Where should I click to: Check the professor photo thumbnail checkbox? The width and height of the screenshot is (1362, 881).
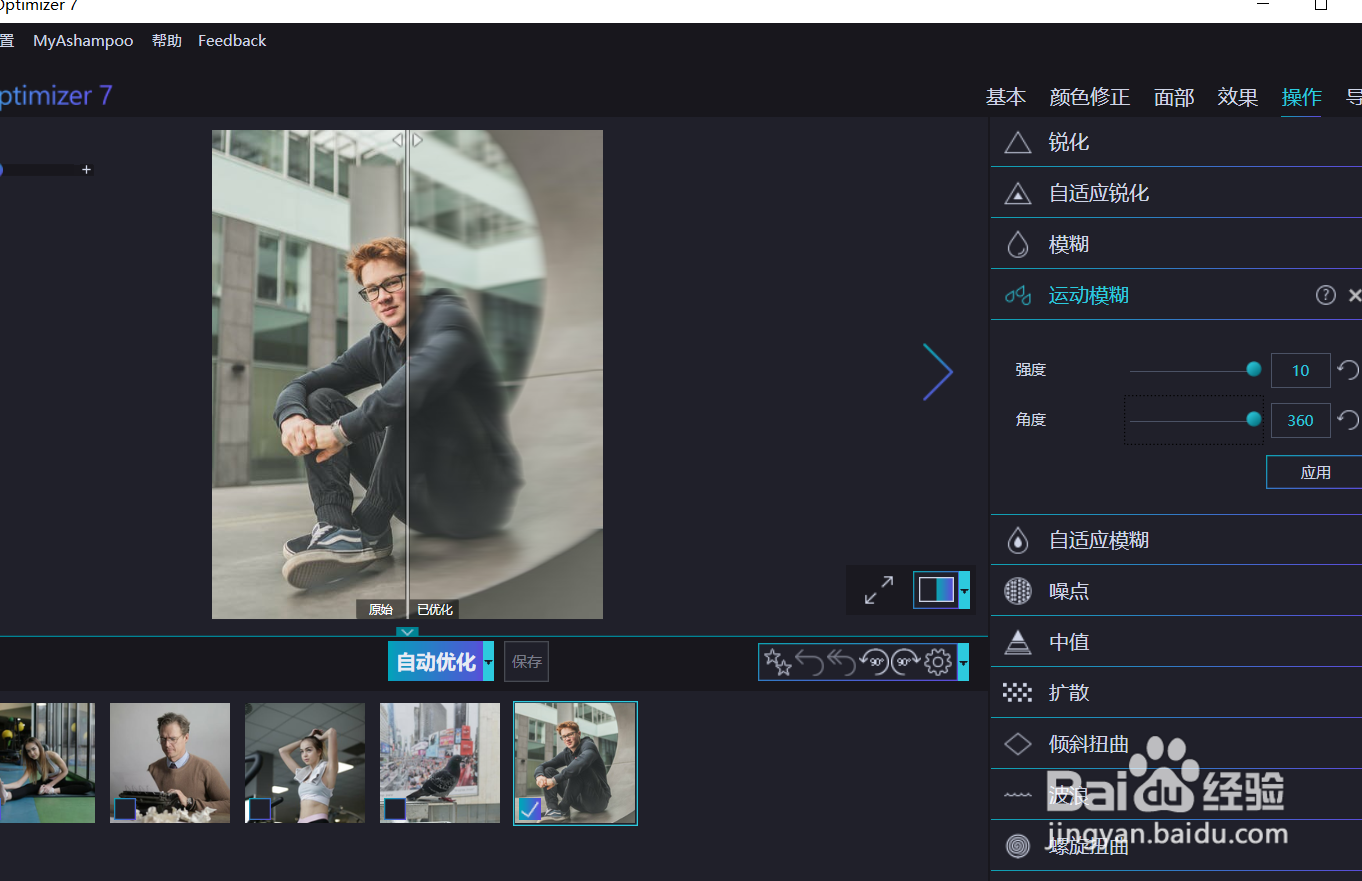pyautogui.click(x=124, y=810)
